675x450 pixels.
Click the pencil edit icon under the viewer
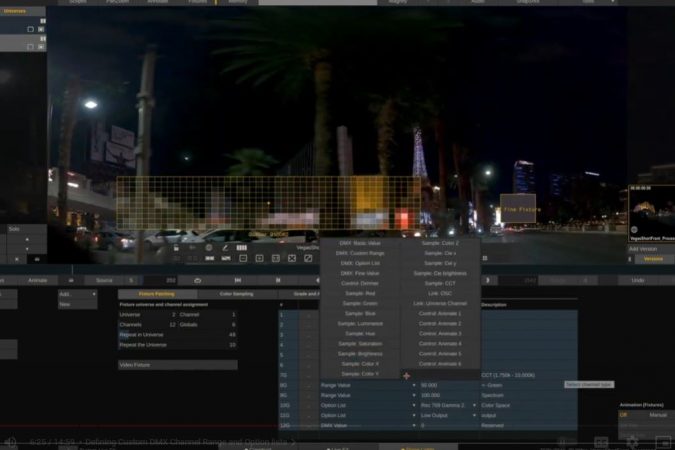225,247
